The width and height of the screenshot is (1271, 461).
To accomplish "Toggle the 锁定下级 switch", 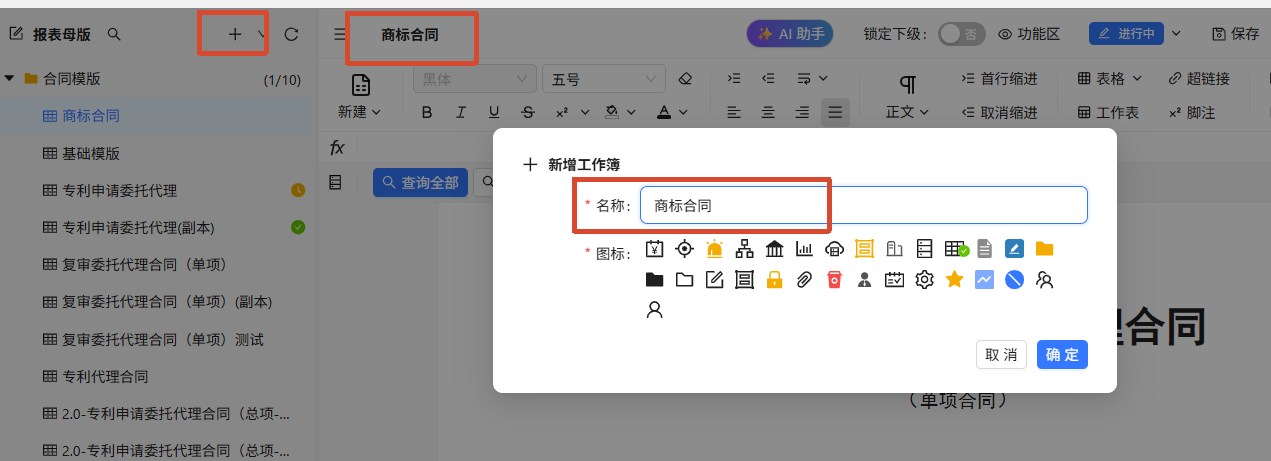I will (960, 34).
